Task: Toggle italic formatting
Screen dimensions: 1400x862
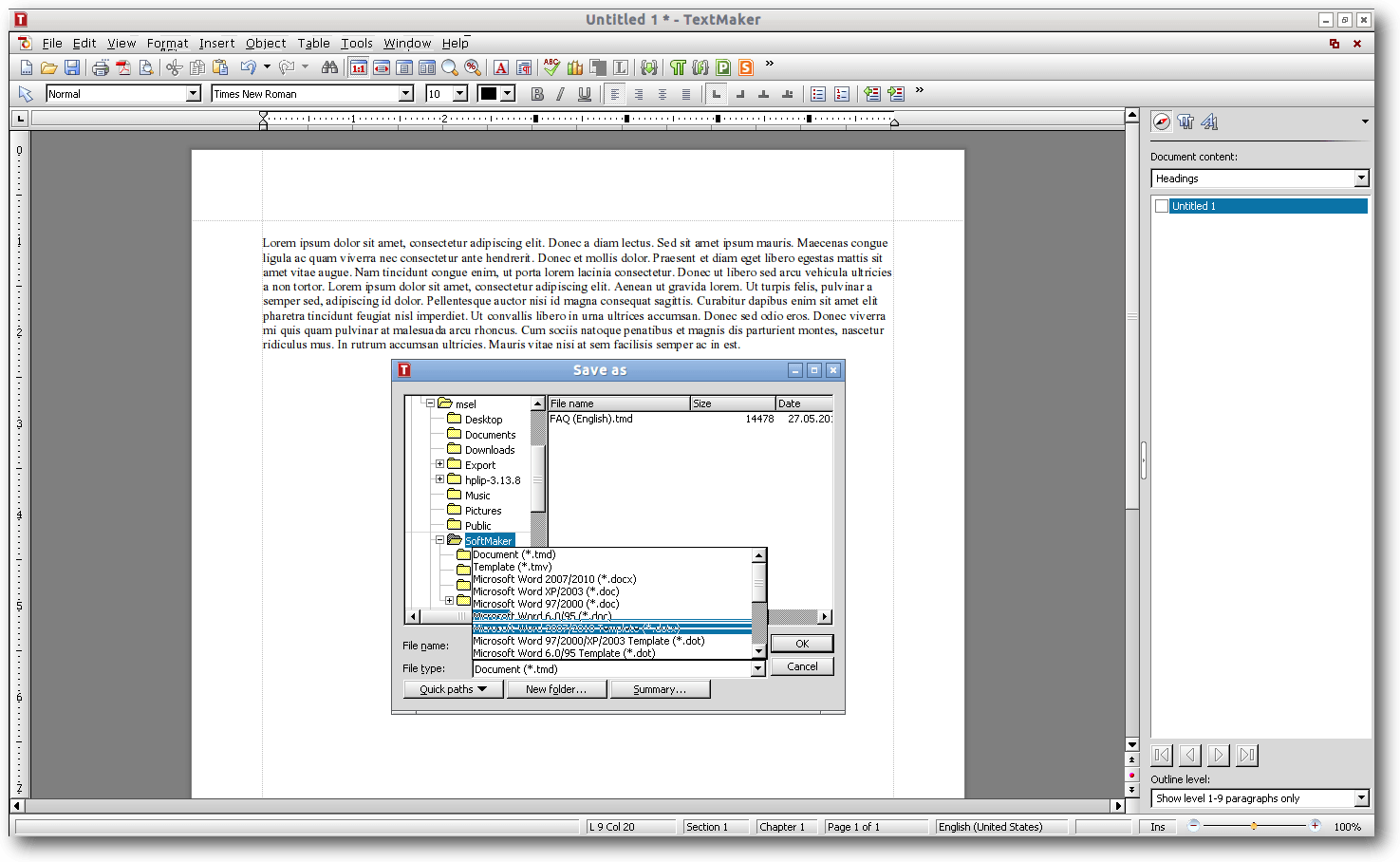Action: (560, 94)
